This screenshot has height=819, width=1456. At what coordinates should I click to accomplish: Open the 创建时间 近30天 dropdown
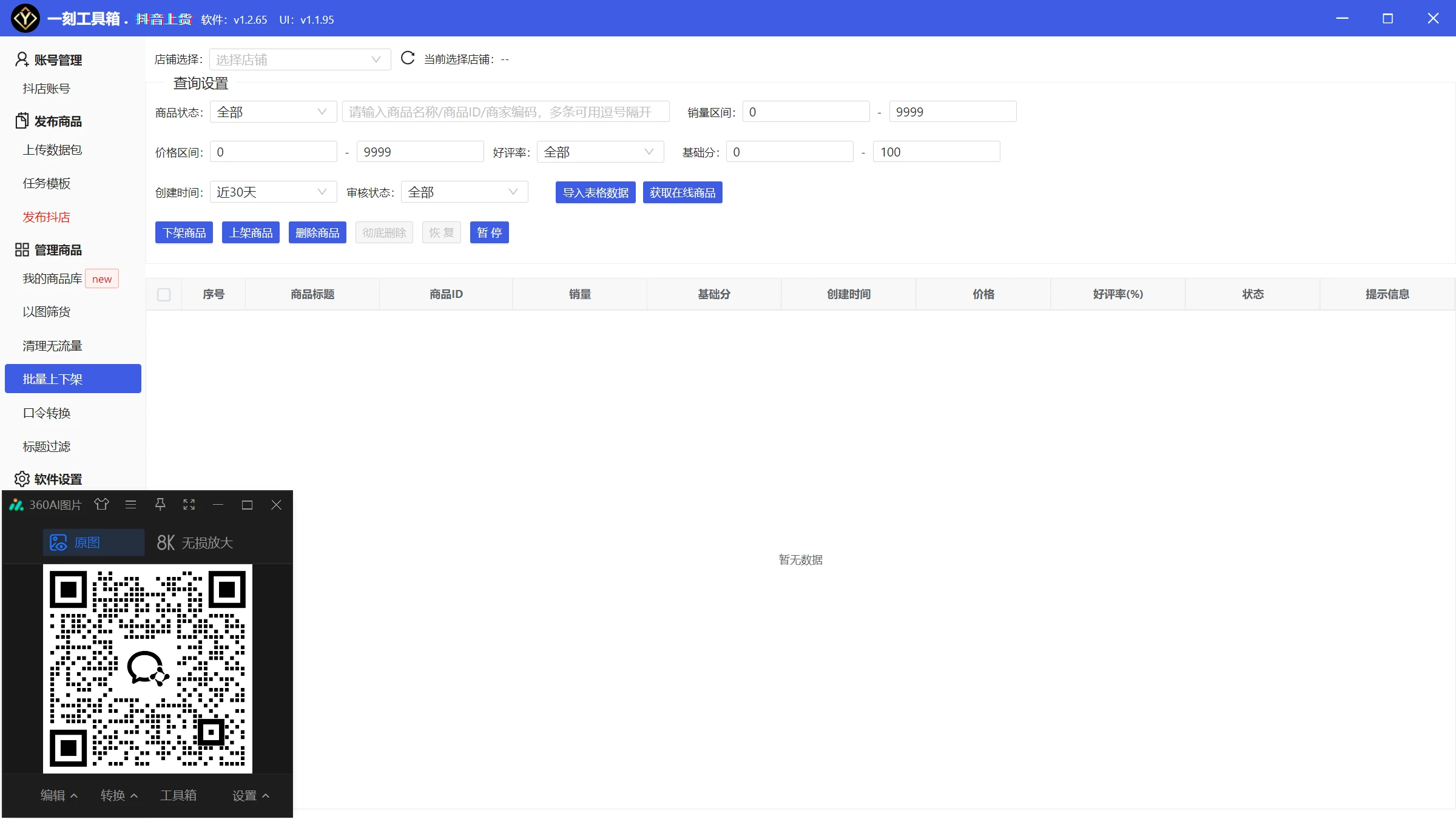[273, 192]
